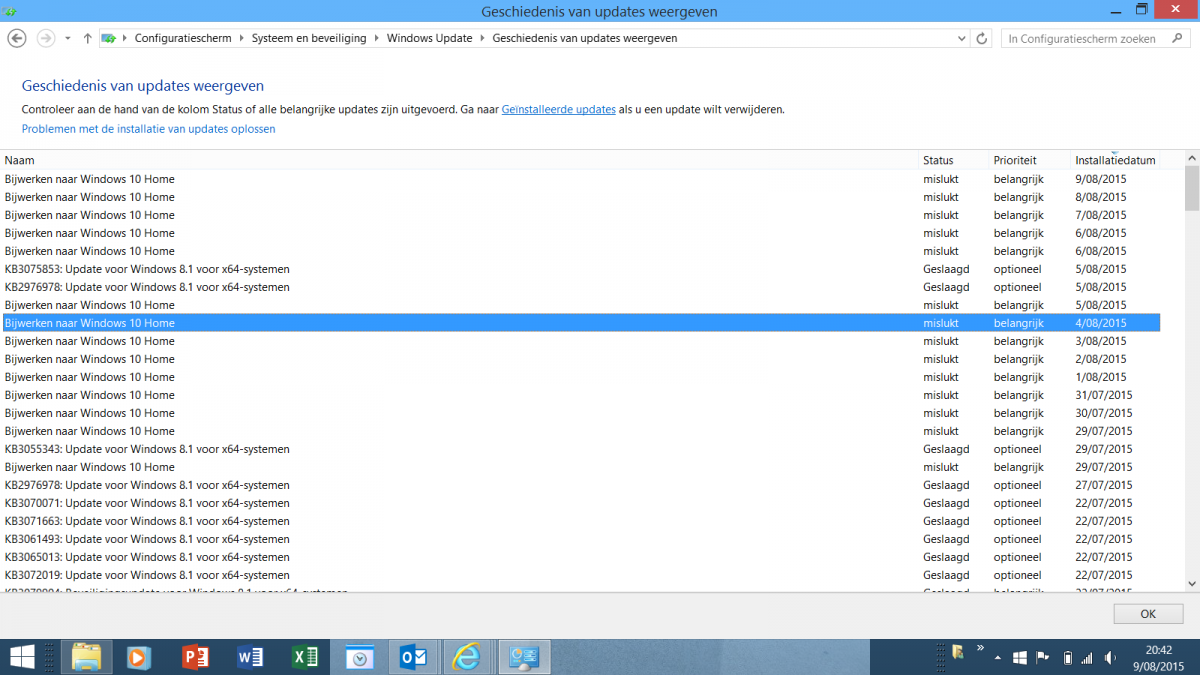Switch to the Control Panel taskbar button
The height and width of the screenshot is (675, 1200).
tap(524, 657)
